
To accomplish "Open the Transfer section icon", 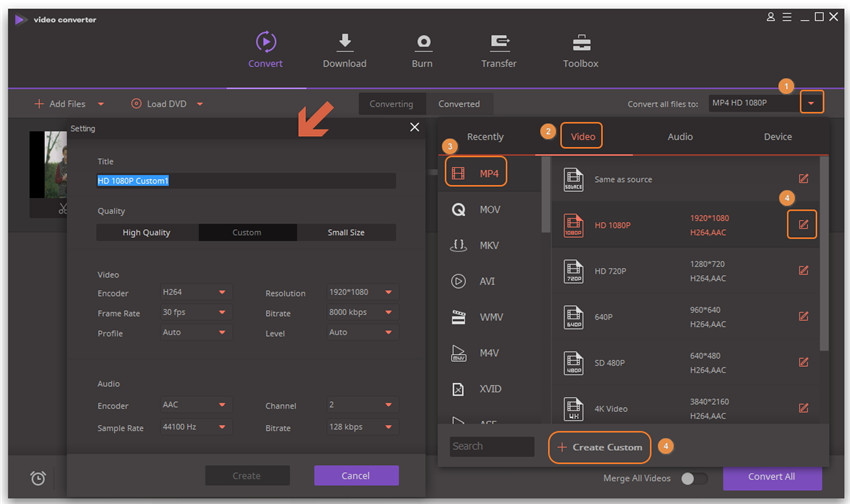I will pyautogui.click(x=499, y=42).
